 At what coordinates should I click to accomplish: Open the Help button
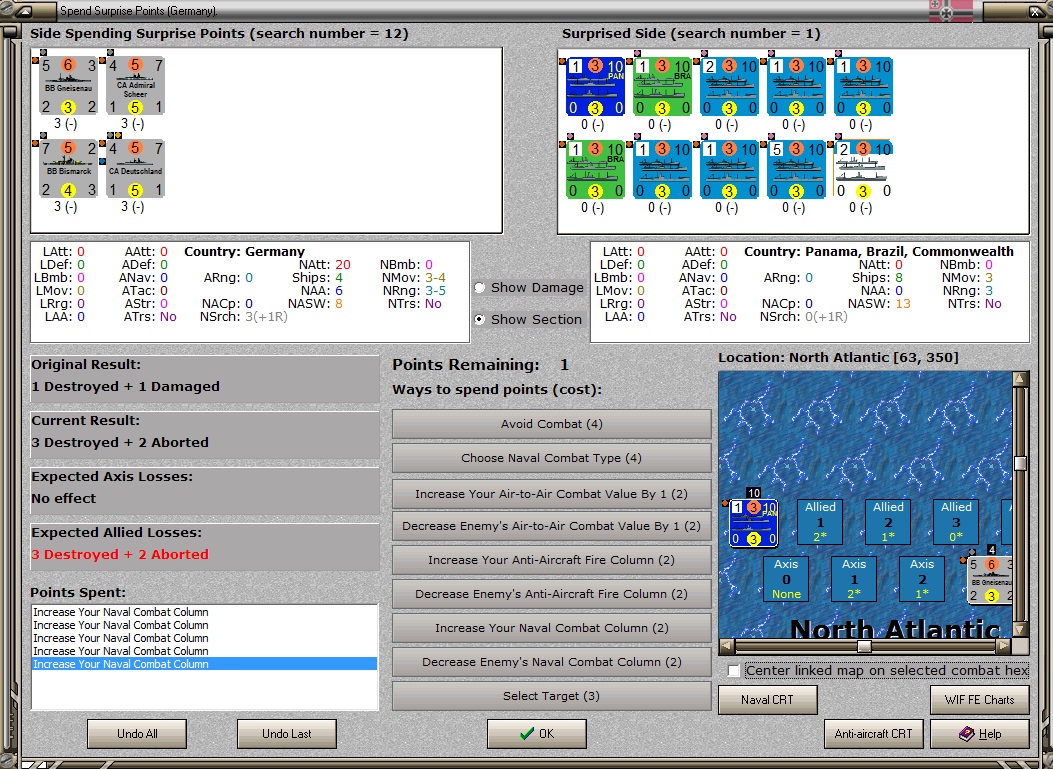[x=979, y=733]
